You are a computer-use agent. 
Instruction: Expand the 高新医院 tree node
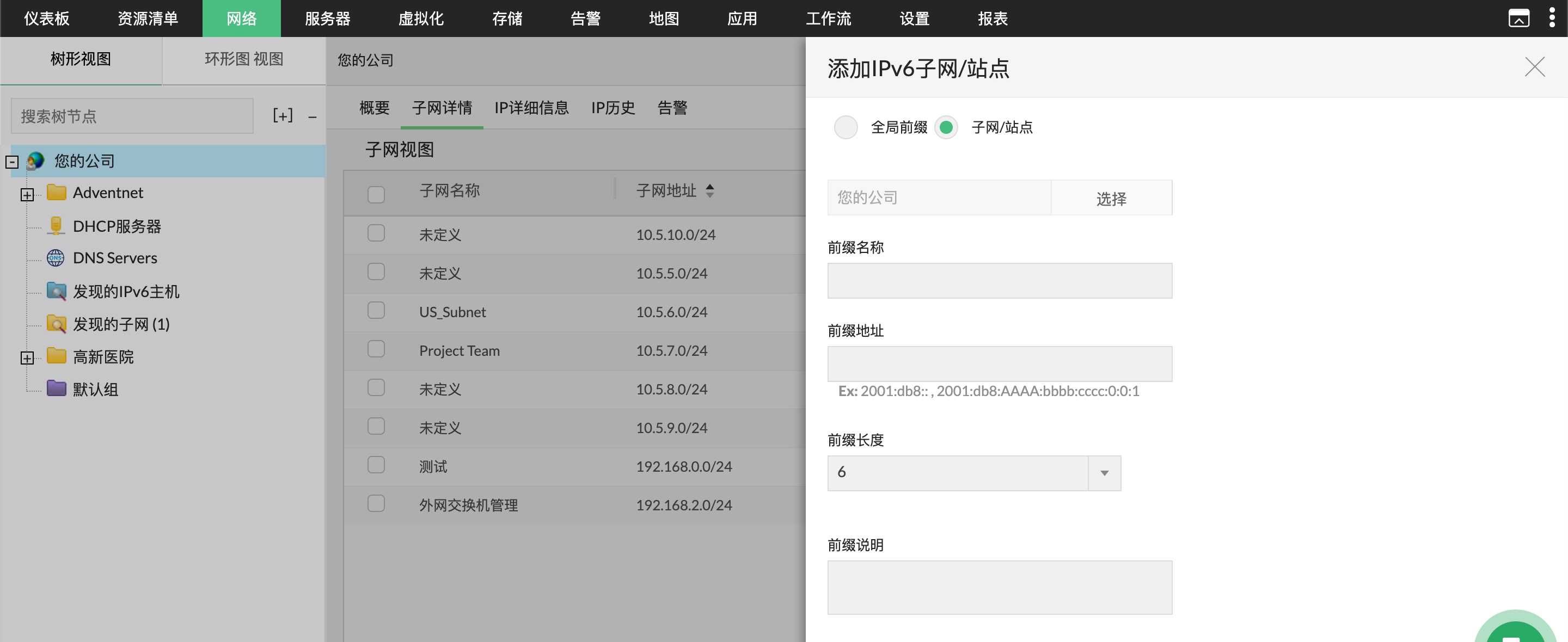pos(27,357)
